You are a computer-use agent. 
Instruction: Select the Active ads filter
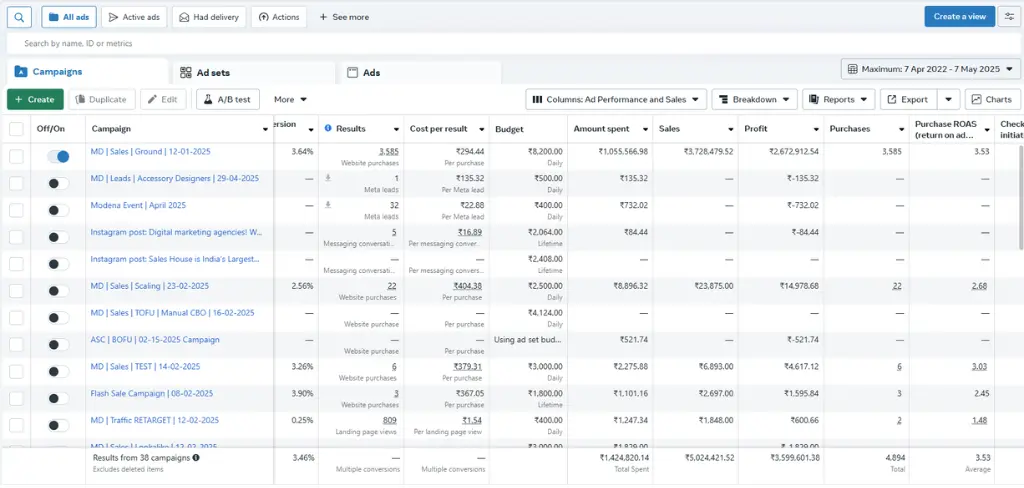point(135,17)
